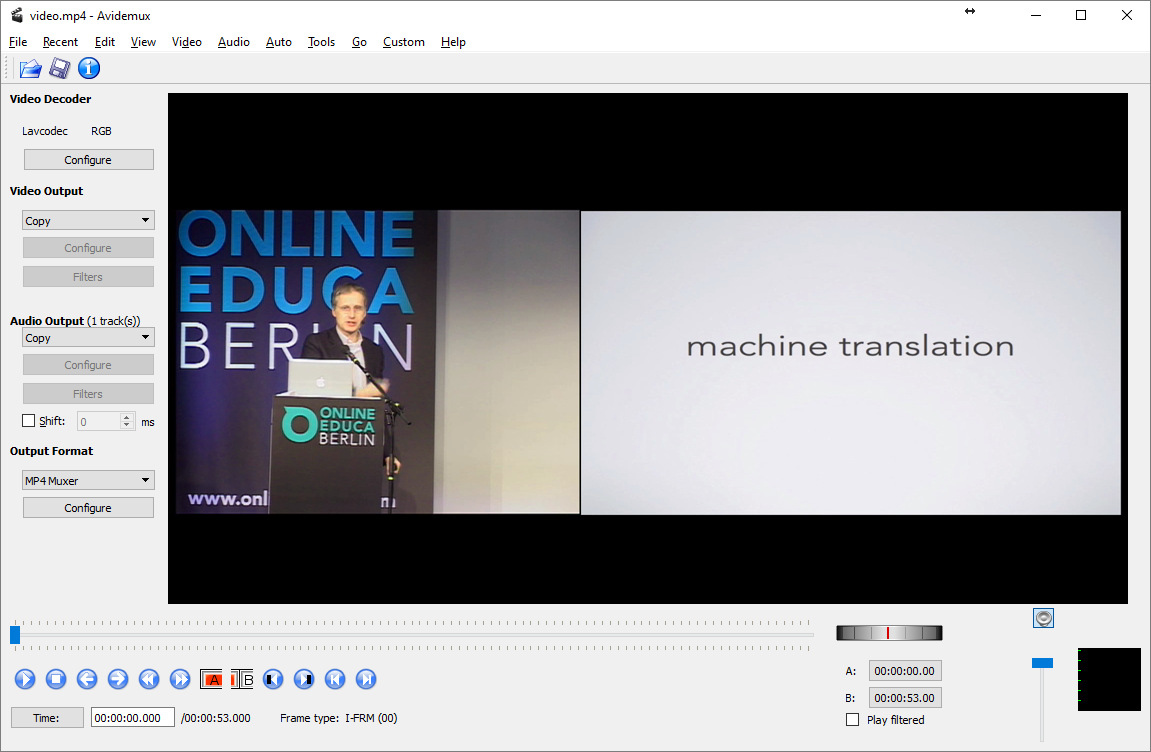
Task: Go to the first frame of video
Action: tap(335, 679)
